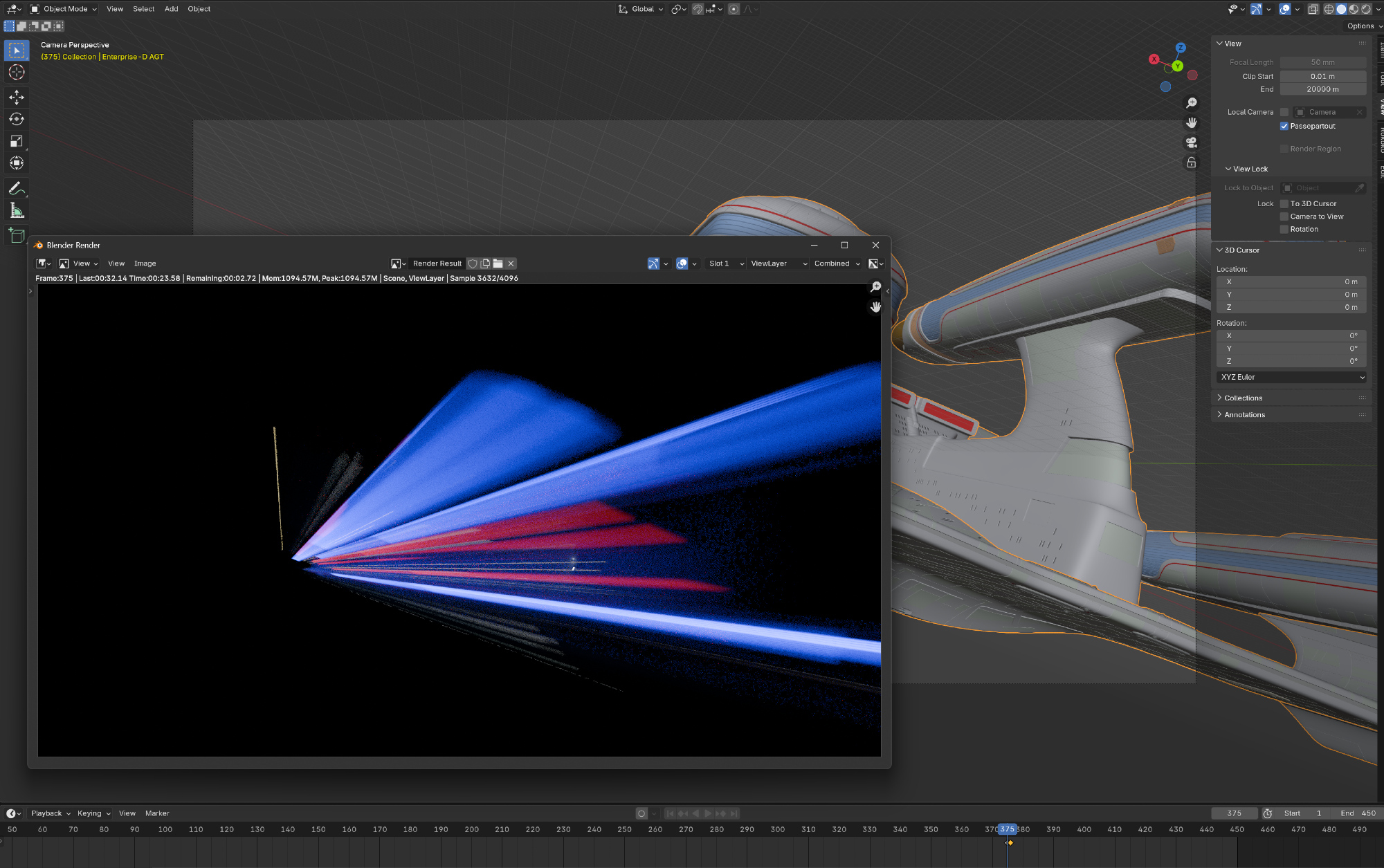The width and height of the screenshot is (1384, 868).
Task: Disable the Passepartout checkbox
Action: [x=1284, y=126]
